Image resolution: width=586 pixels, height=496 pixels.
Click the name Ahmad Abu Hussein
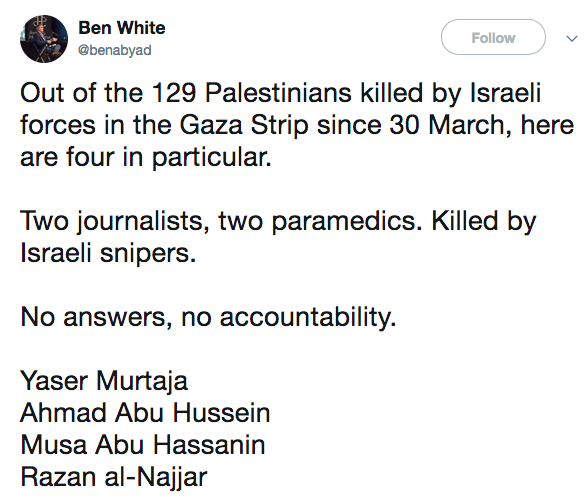coord(145,413)
